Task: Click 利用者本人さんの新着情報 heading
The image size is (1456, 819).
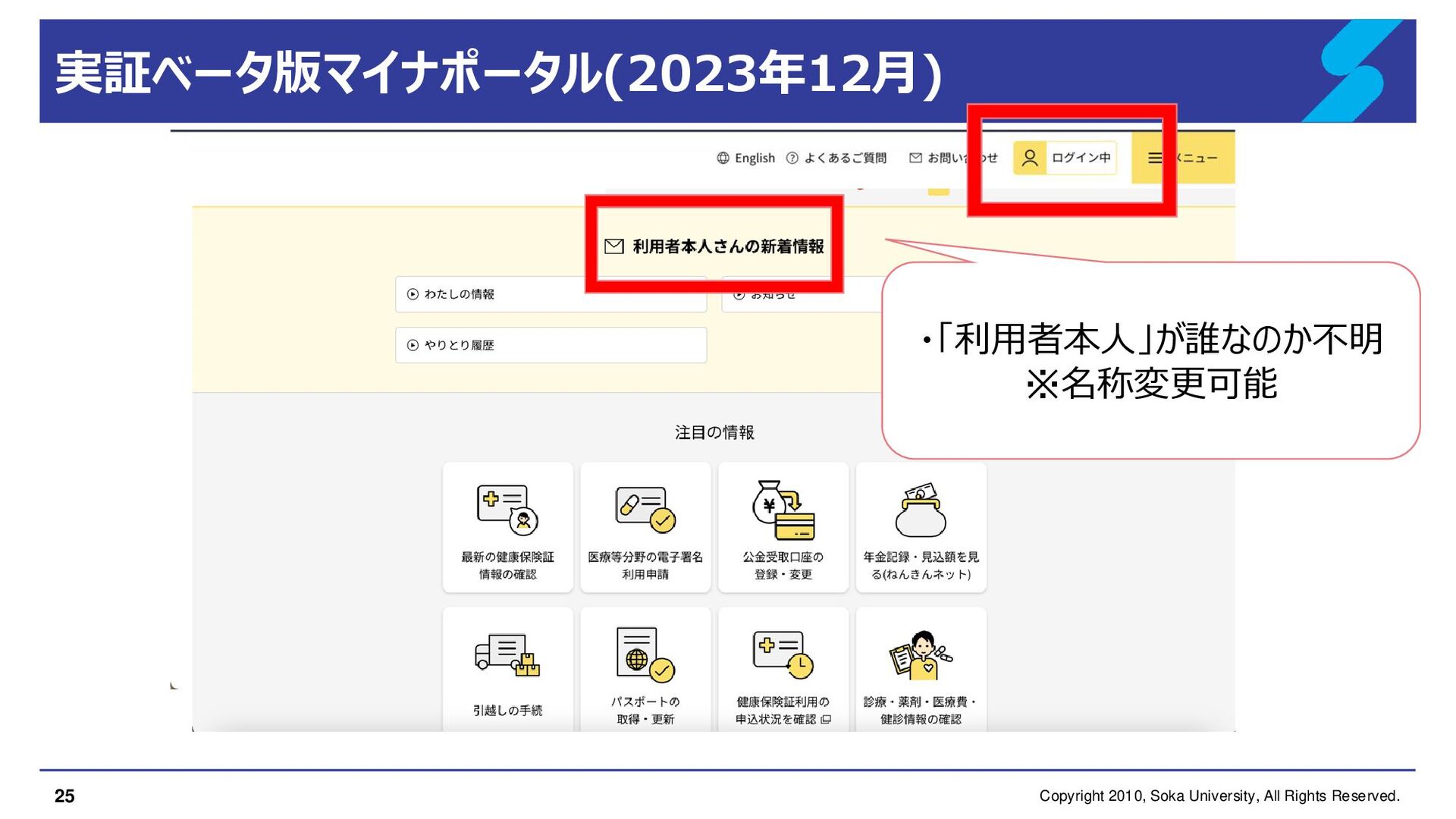Action: 728,246
